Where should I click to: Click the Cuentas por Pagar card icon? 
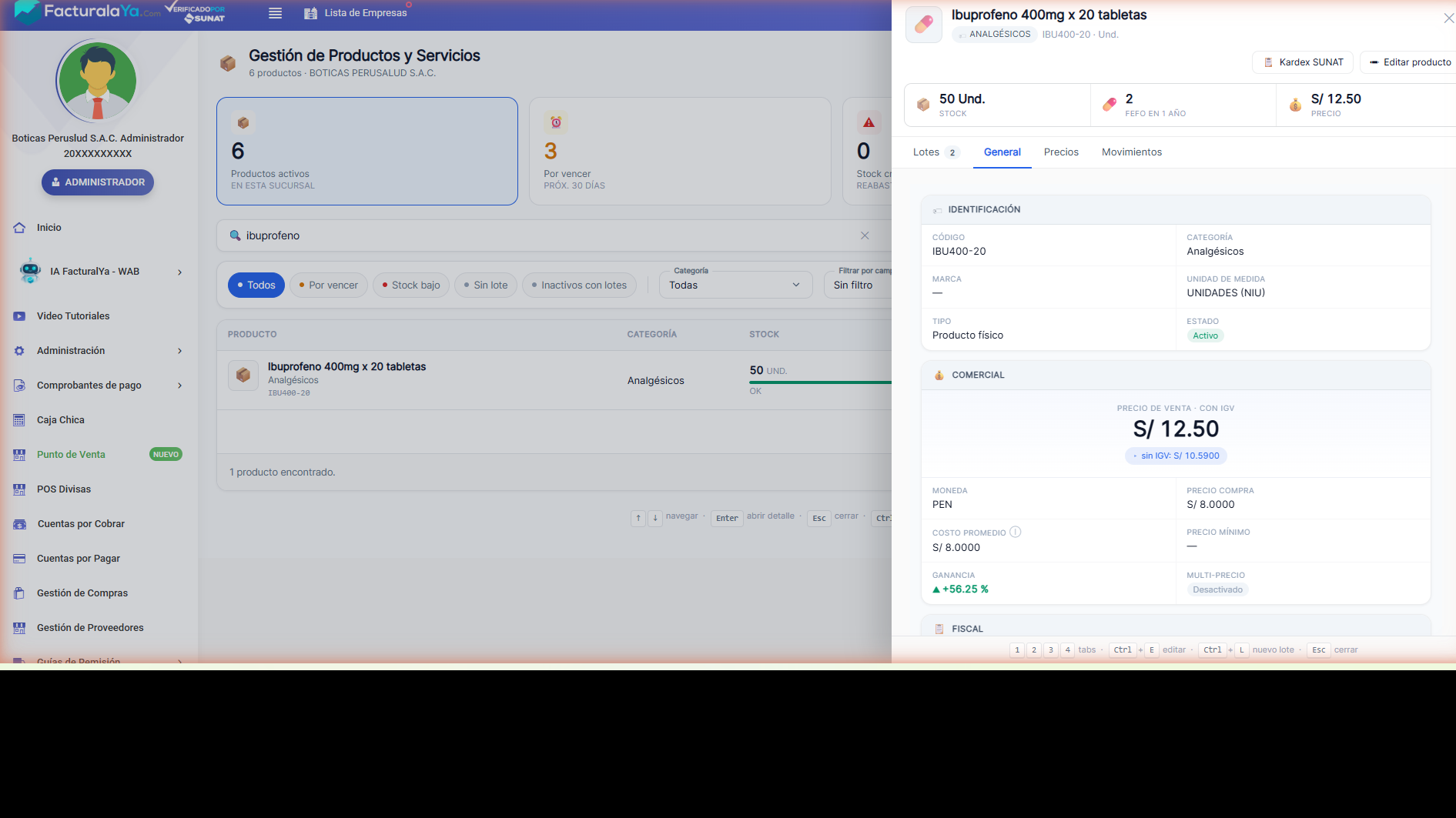point(19,559)
